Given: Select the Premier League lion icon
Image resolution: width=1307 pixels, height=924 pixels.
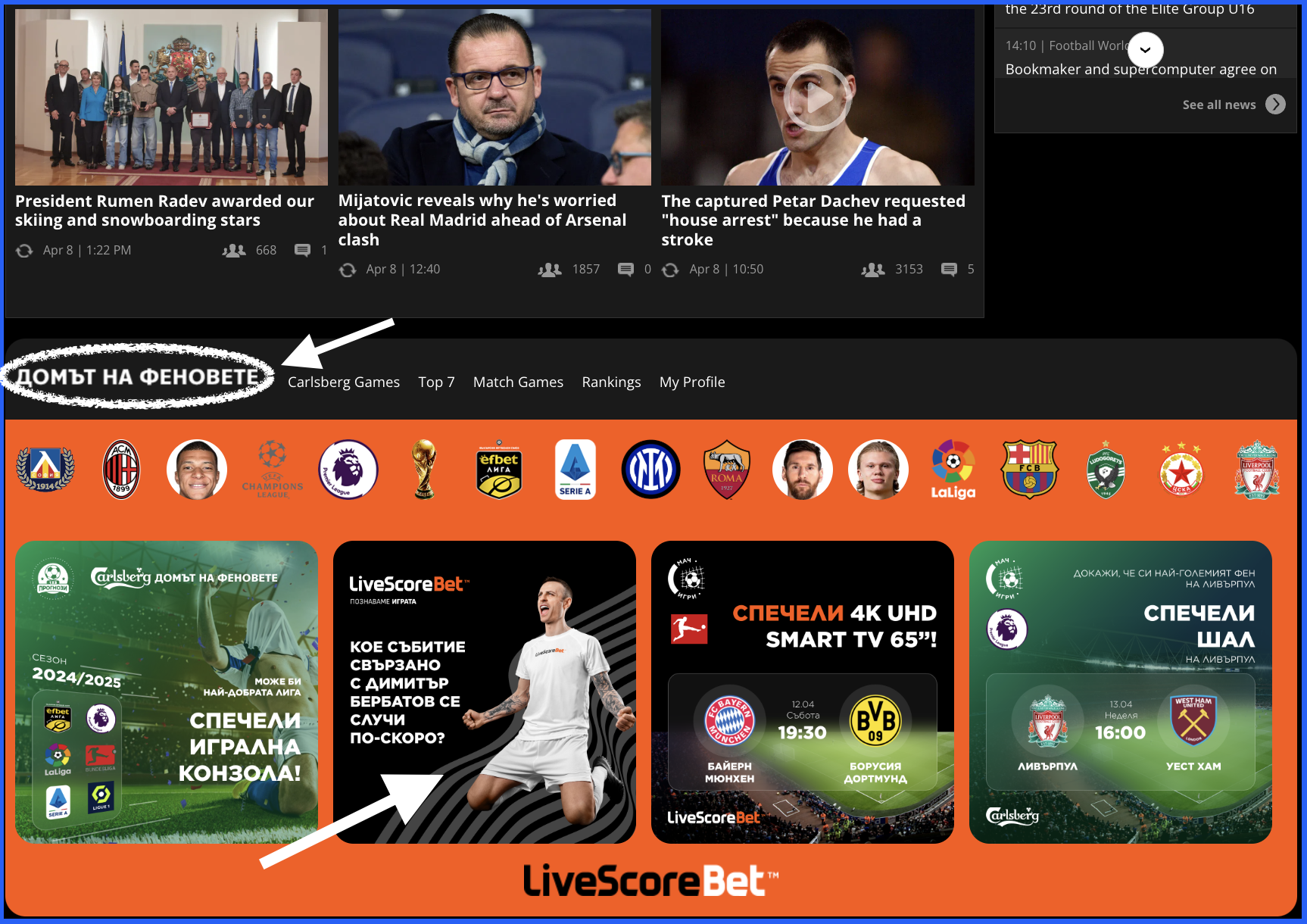Looking at the screenshot, I should coord(348,470).
